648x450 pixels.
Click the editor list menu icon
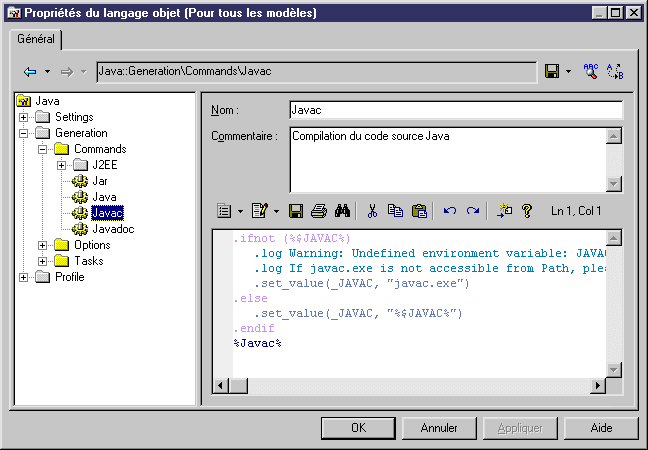tap(224, 211)
